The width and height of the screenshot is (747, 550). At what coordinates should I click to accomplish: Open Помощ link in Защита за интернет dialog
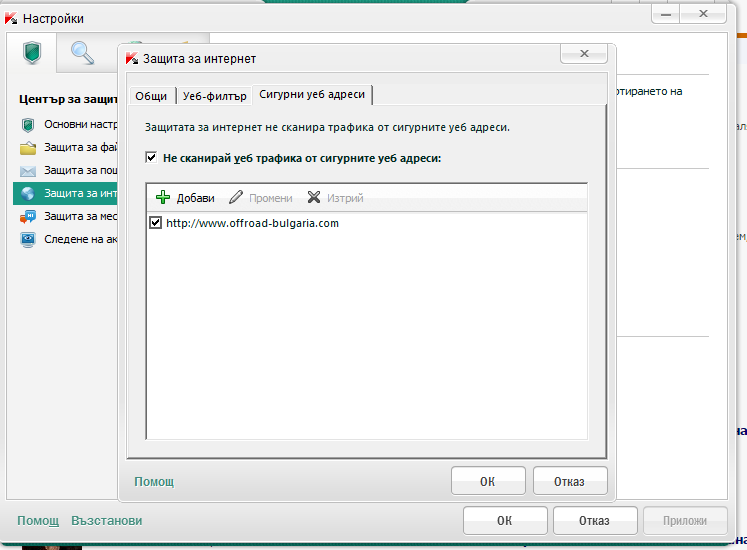click(154, 481)
